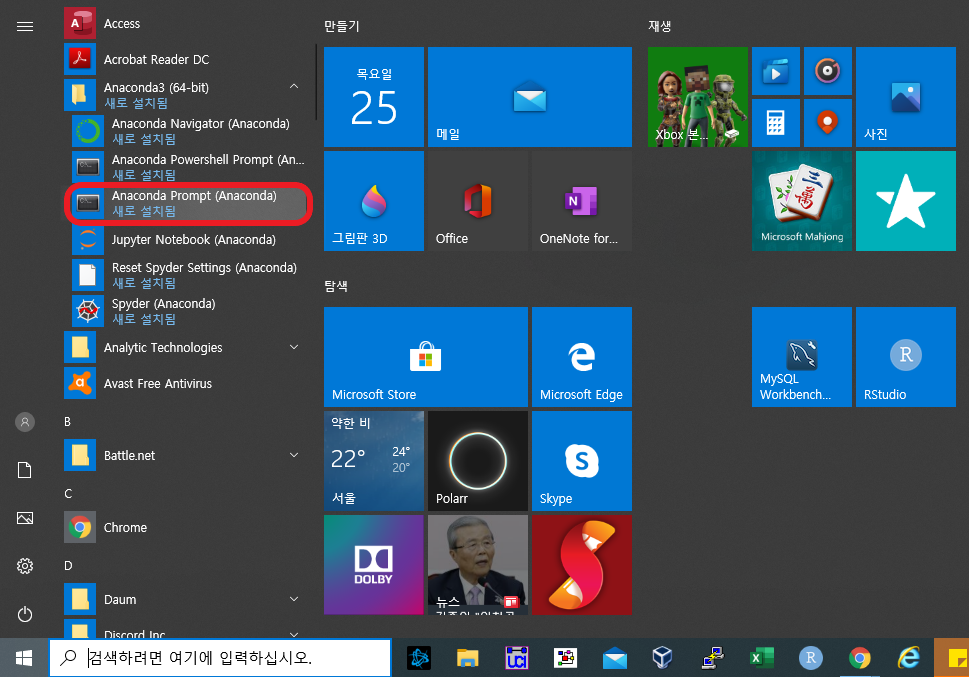Click the Windows Start button

(x=24, y=658)
